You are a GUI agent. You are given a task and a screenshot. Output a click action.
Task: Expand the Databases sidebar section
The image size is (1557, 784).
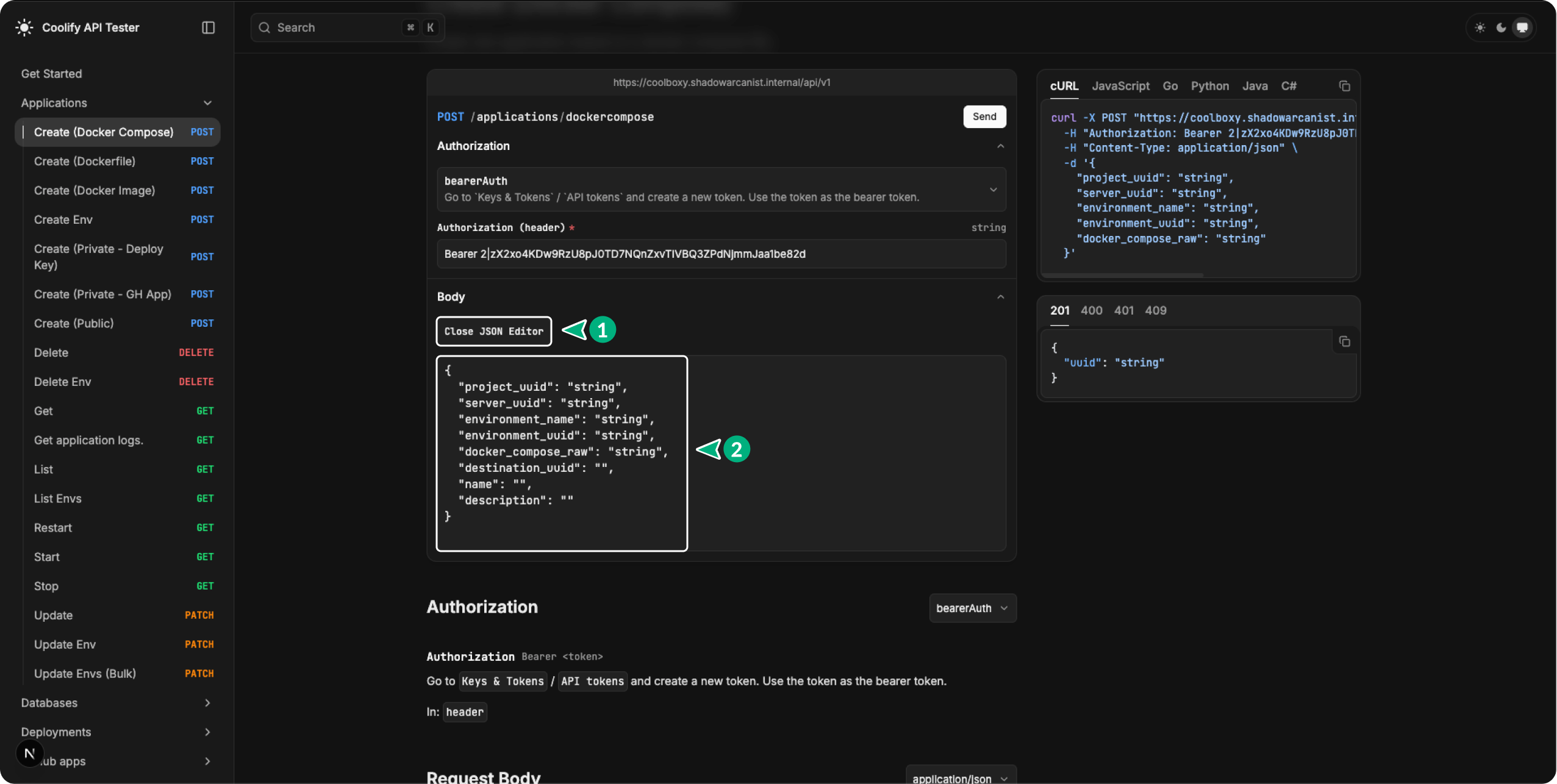pos(207,703)
